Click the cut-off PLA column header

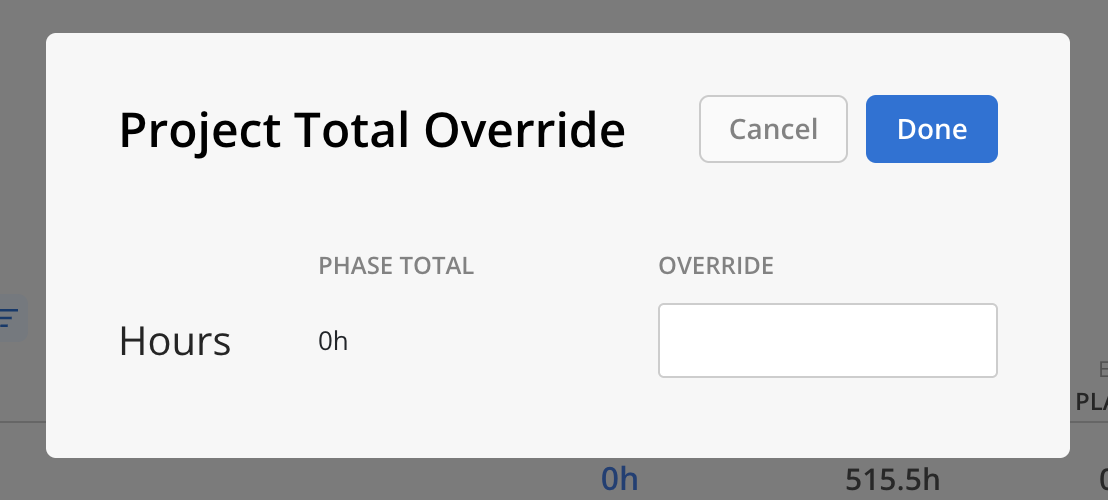click(1092, 402)
